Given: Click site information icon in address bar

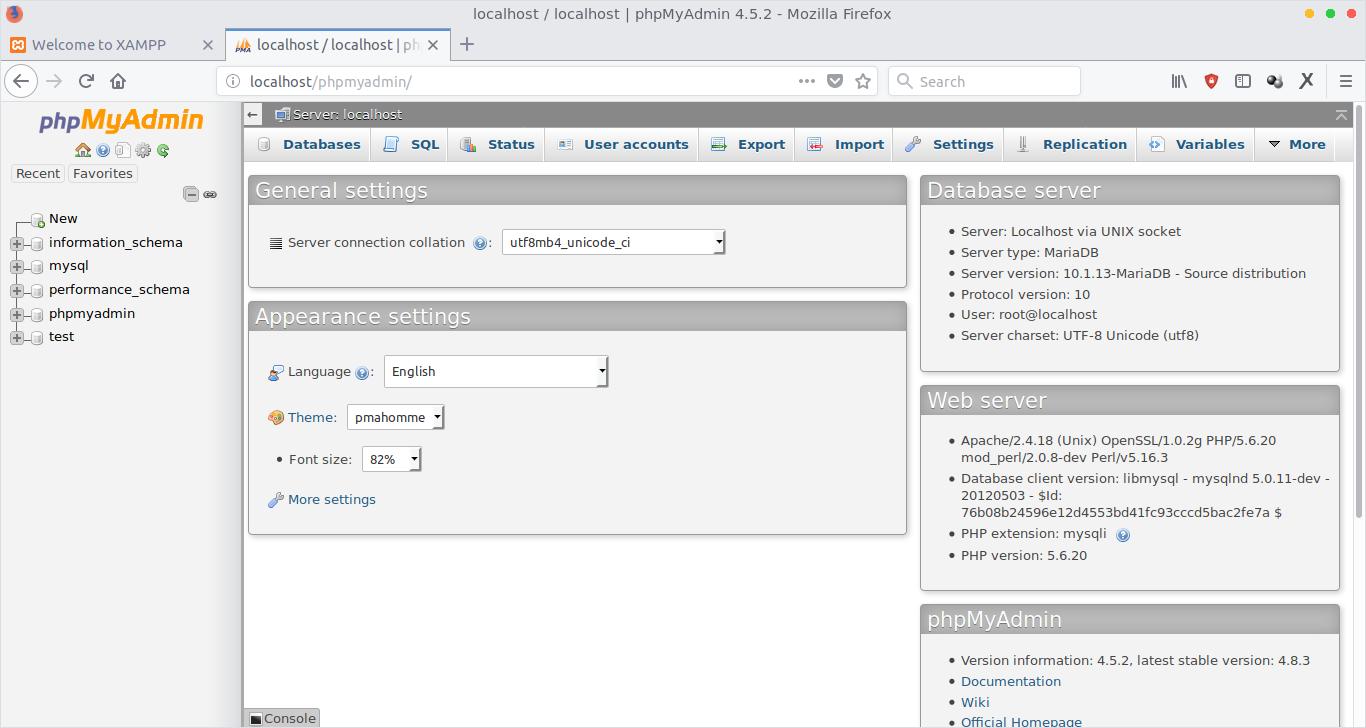Looking at the screenshot, I should coord(232,81).
